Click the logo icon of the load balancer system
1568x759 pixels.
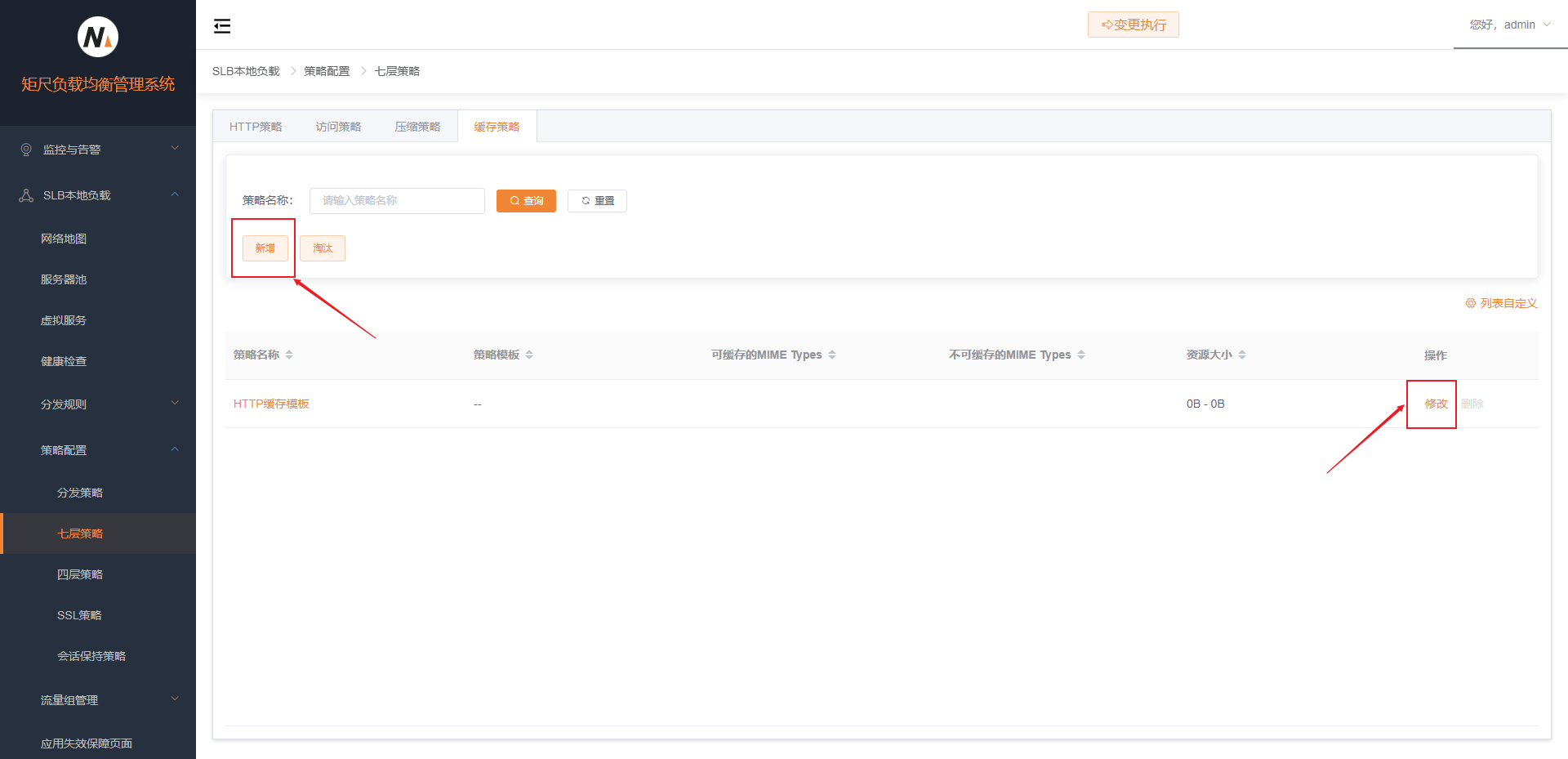[x=98, y=37]
